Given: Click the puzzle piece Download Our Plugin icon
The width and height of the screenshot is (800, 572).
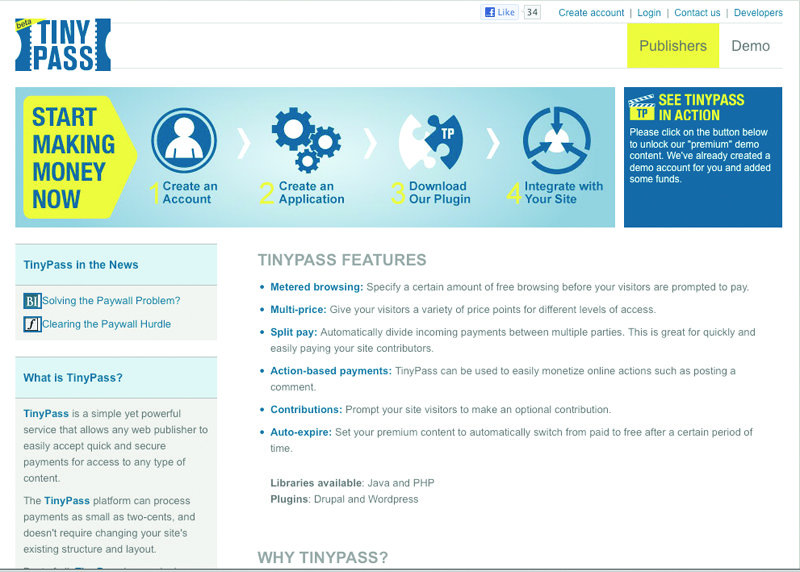Looking at the screenshot, I should pyautogui.click(x=431, y=141).
